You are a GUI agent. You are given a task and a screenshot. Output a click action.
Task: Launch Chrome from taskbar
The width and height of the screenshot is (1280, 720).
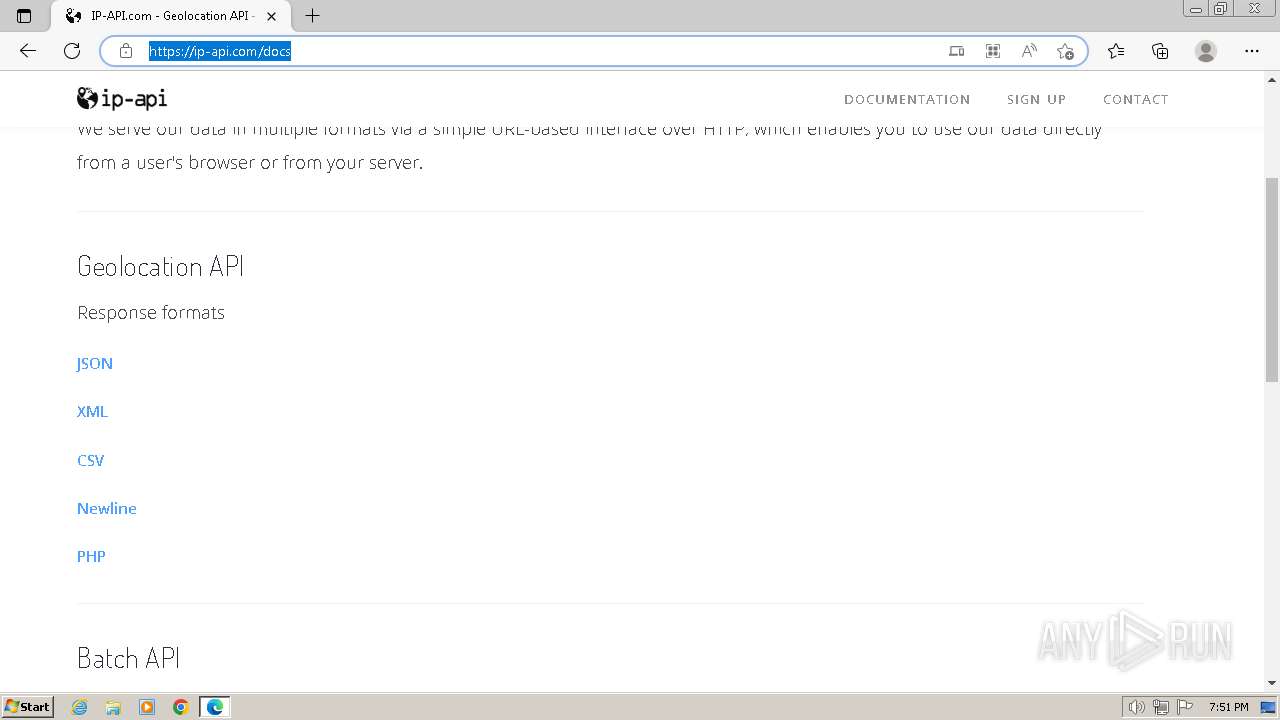pos(181,707)
